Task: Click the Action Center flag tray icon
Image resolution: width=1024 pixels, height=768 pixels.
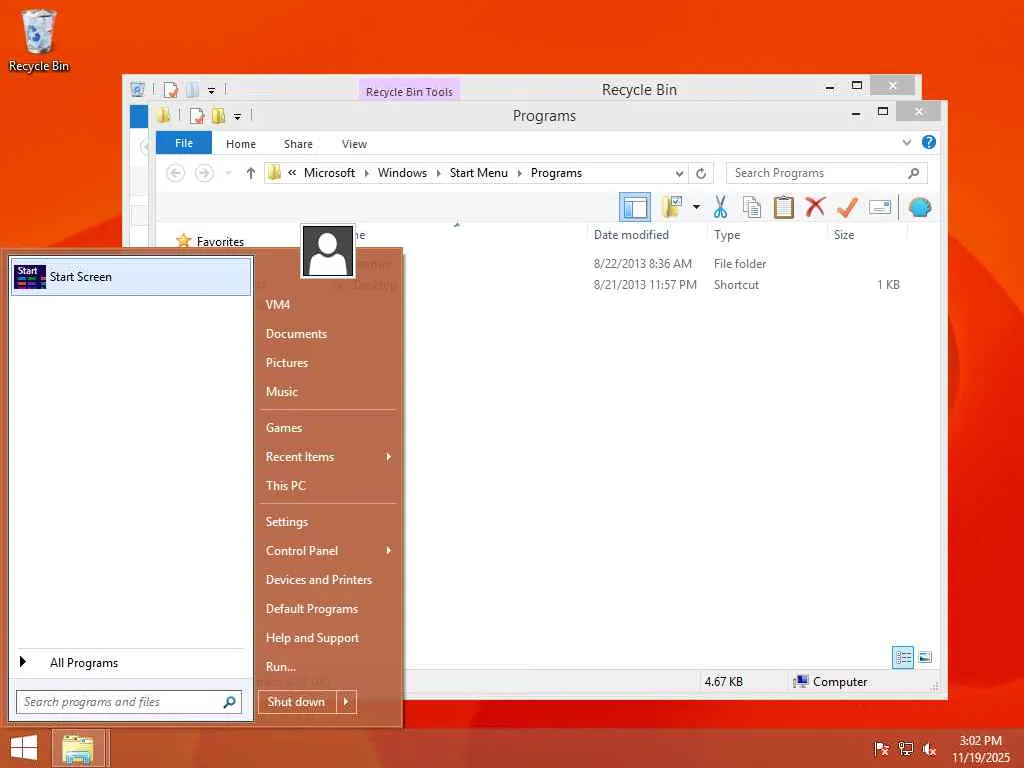Action: (x=881, y=749)
